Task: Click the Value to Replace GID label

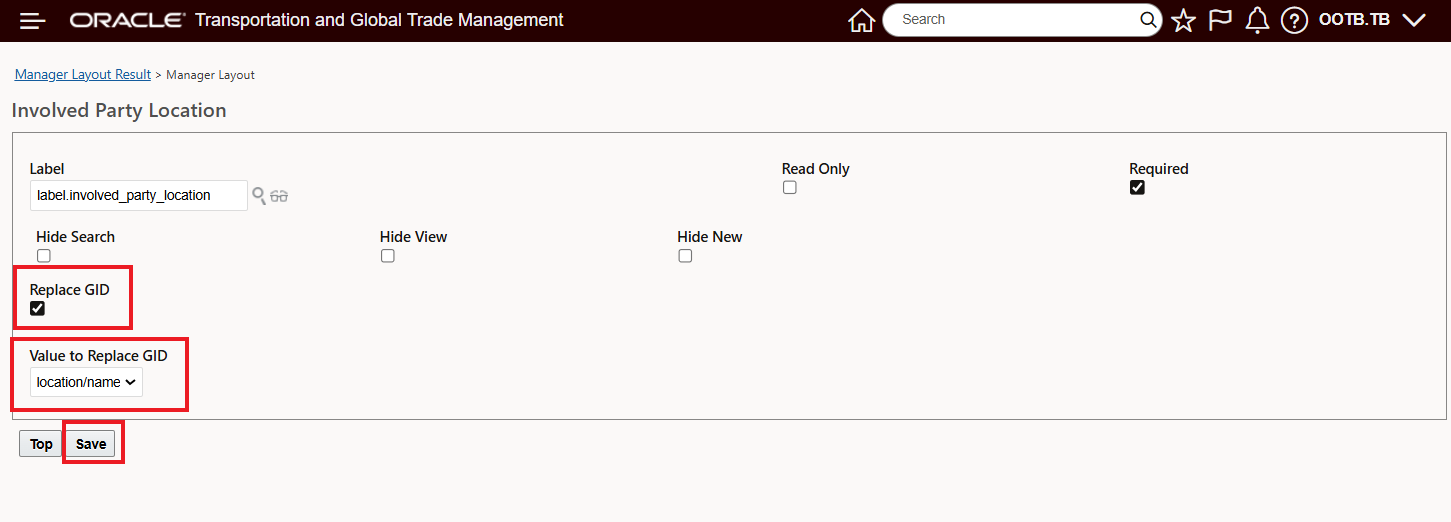Action: pyautogui.click(x=98, y=356)
